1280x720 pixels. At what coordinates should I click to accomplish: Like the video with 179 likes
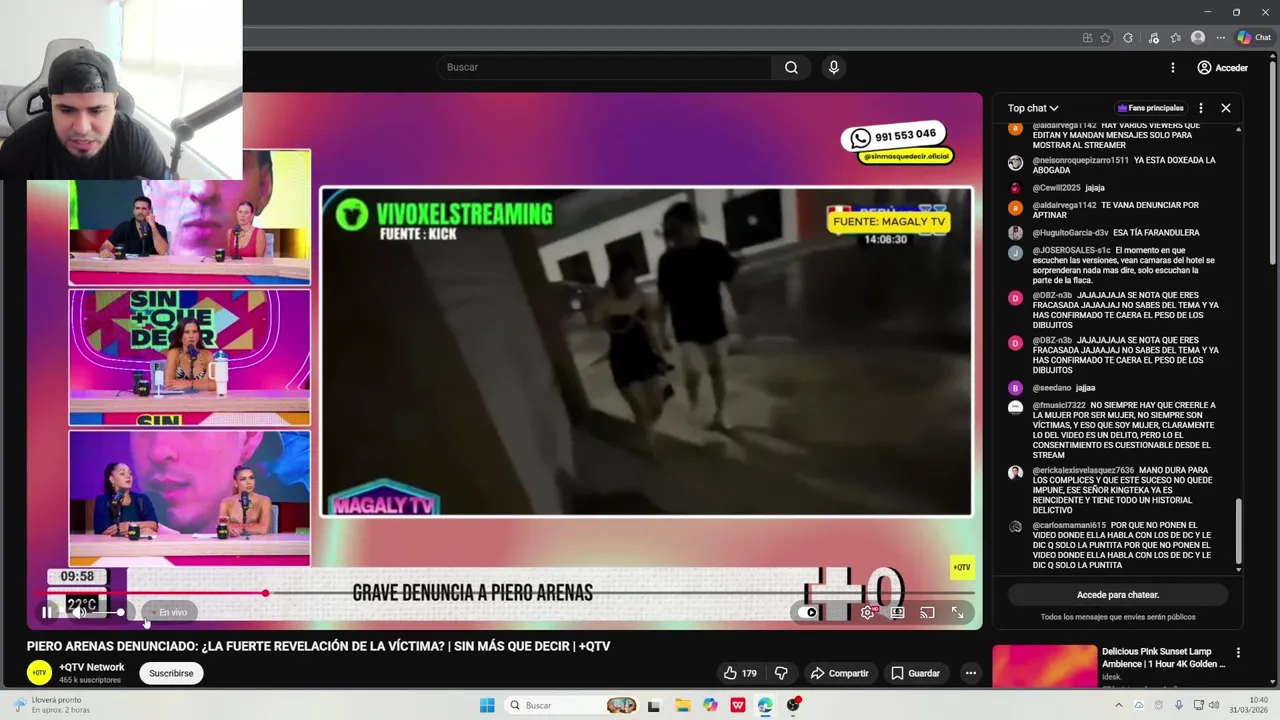(740, 673)
